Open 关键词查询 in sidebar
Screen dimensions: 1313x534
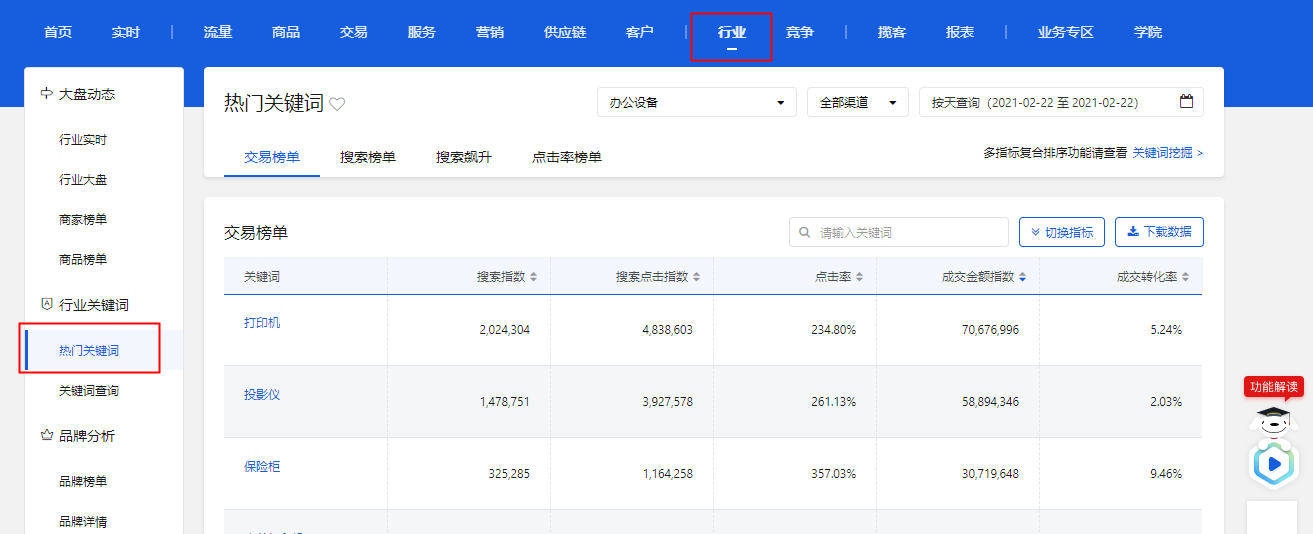[x=89, y=391]
